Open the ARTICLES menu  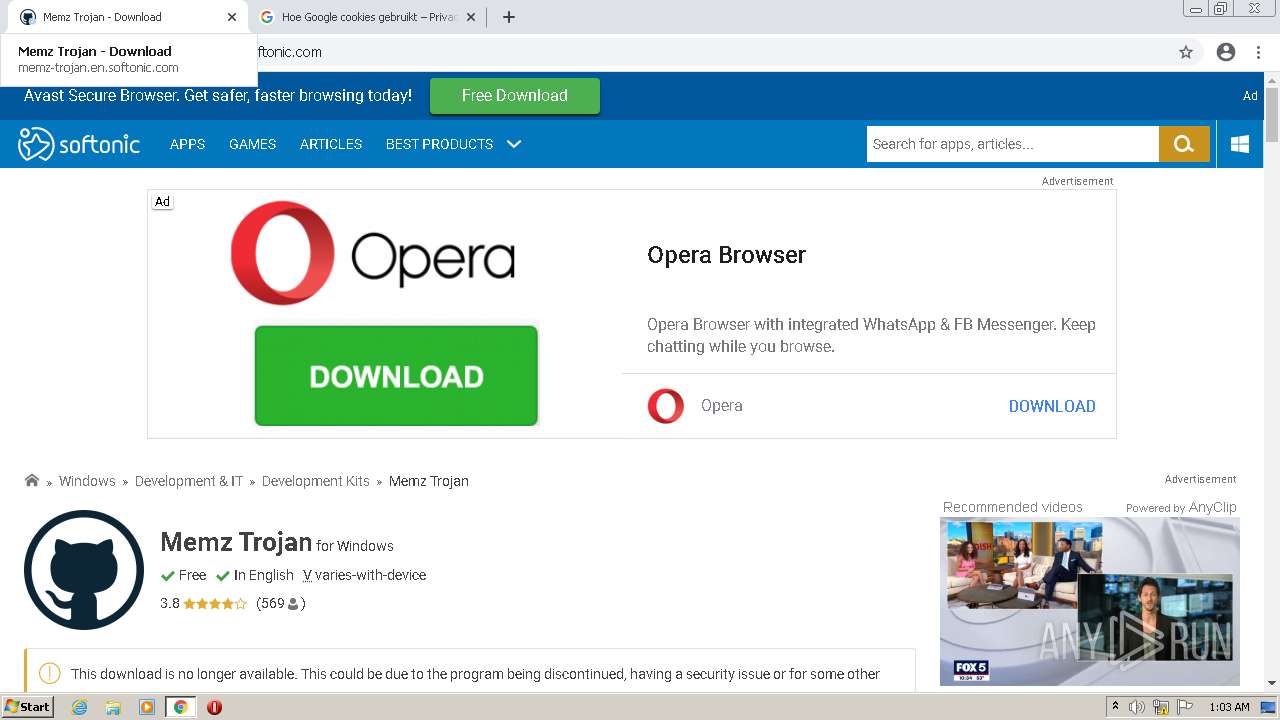coord(331,144)
